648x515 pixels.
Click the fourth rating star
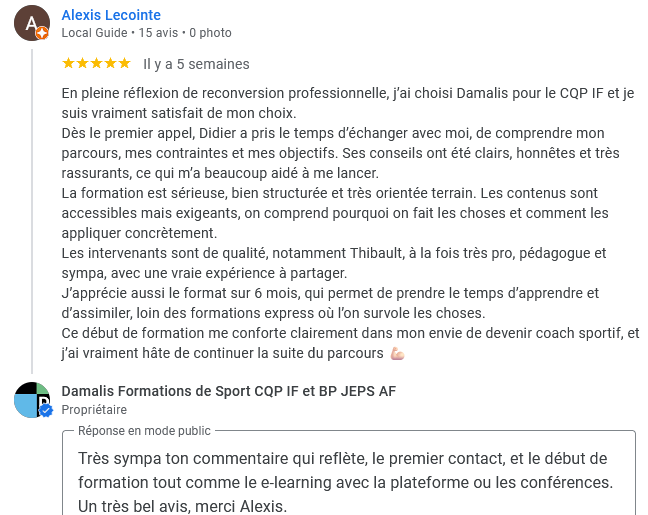pyautogui.click(x=110, y=63)
